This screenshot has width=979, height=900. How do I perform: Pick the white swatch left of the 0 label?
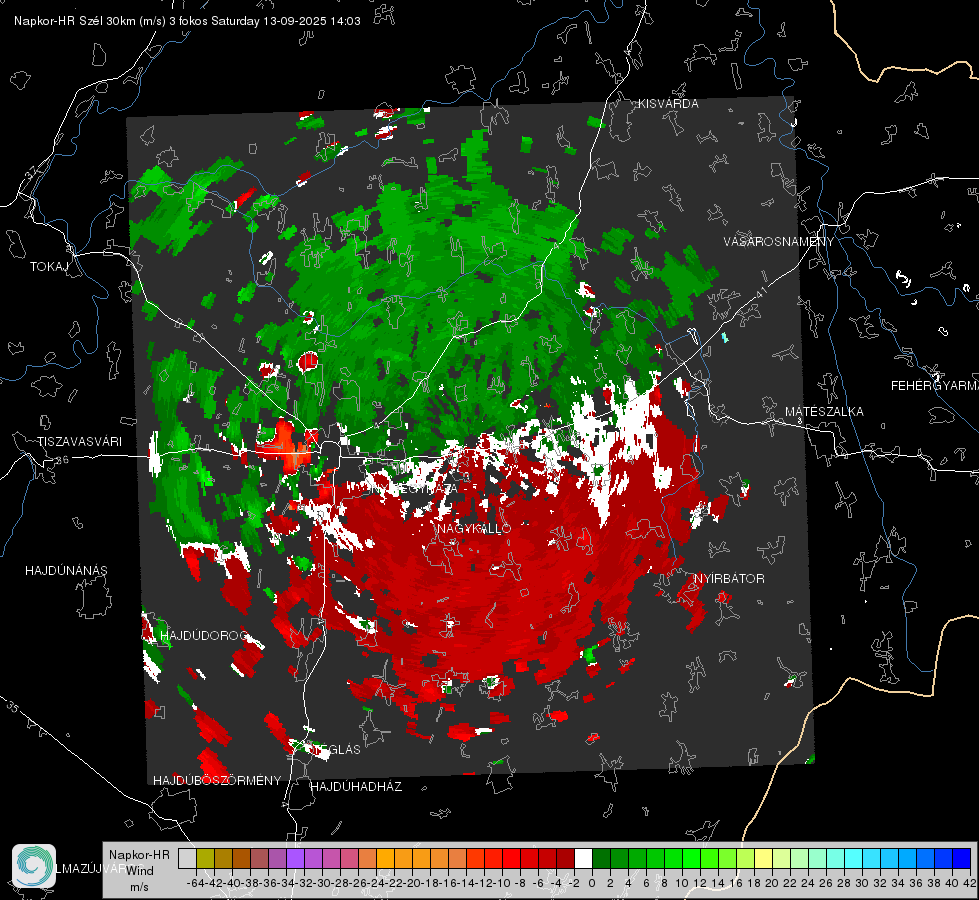583,858
